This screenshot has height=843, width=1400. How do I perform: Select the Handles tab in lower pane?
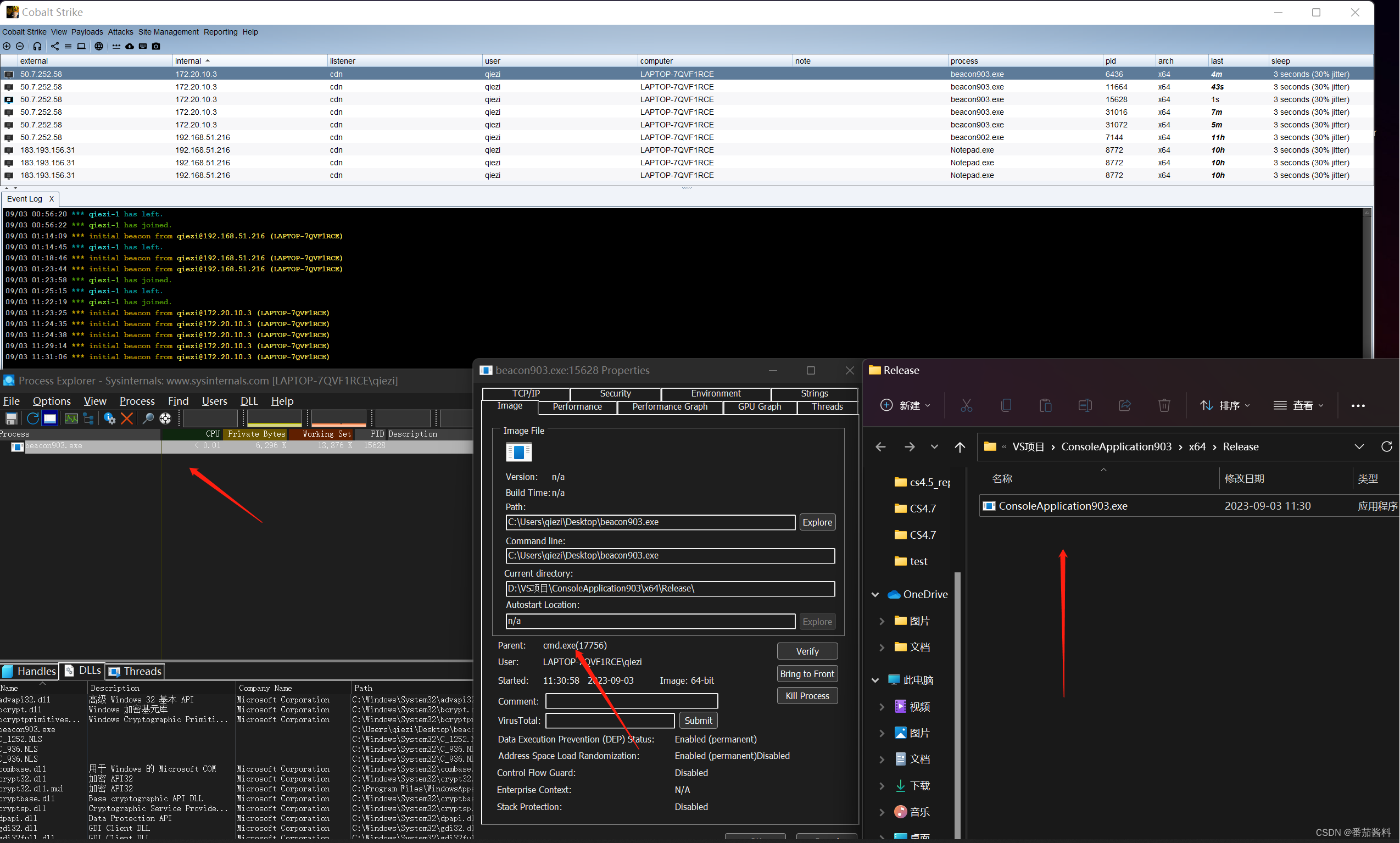pos(30,672)
